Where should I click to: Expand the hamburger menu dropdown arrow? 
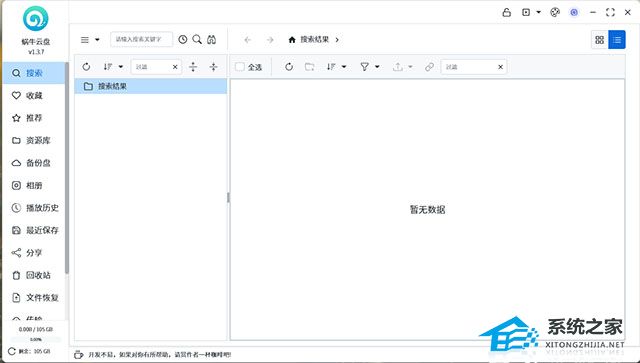(x=97, y=40)
